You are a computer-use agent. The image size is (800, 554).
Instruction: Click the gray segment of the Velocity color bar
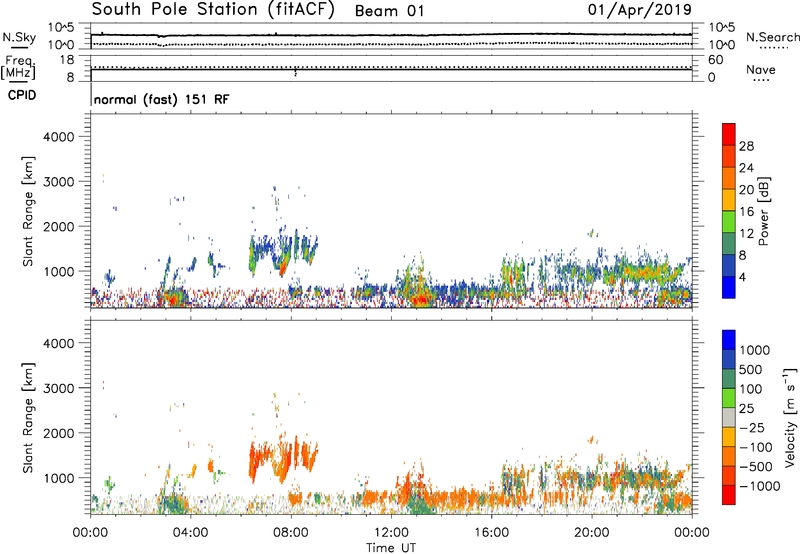(x=729, y=418)
